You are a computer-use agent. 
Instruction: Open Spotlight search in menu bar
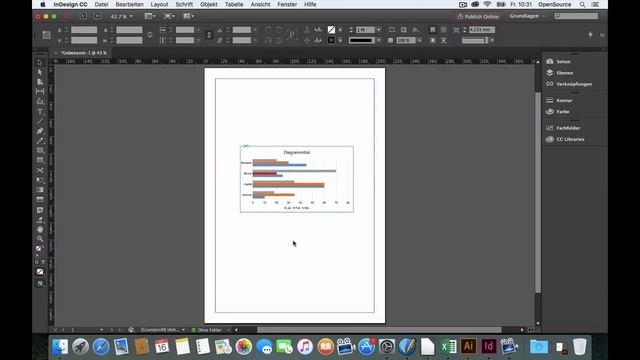tap(582, 4)
